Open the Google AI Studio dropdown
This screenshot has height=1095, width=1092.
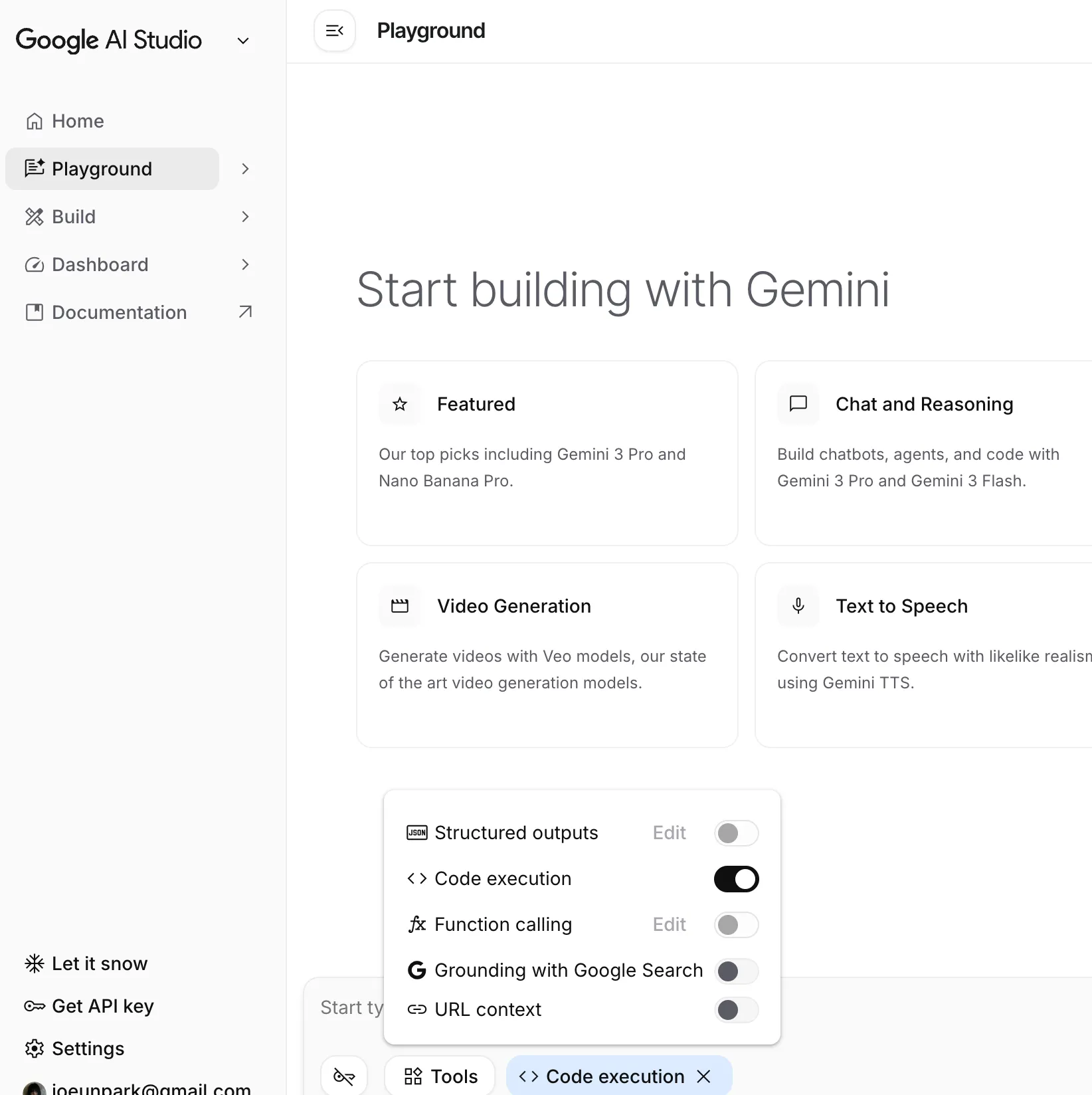[x=243, y=41]
